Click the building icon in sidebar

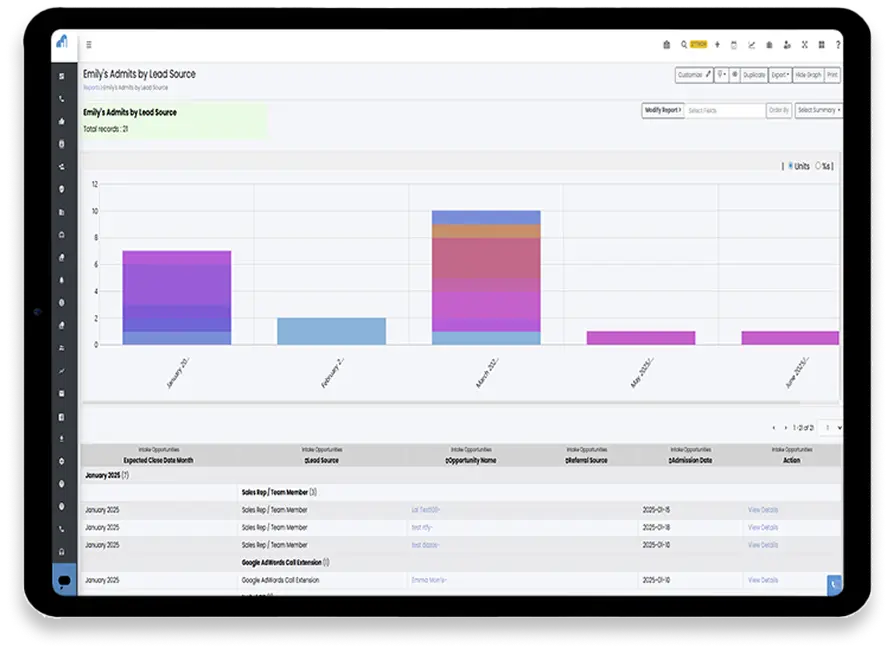click(61, 212)
